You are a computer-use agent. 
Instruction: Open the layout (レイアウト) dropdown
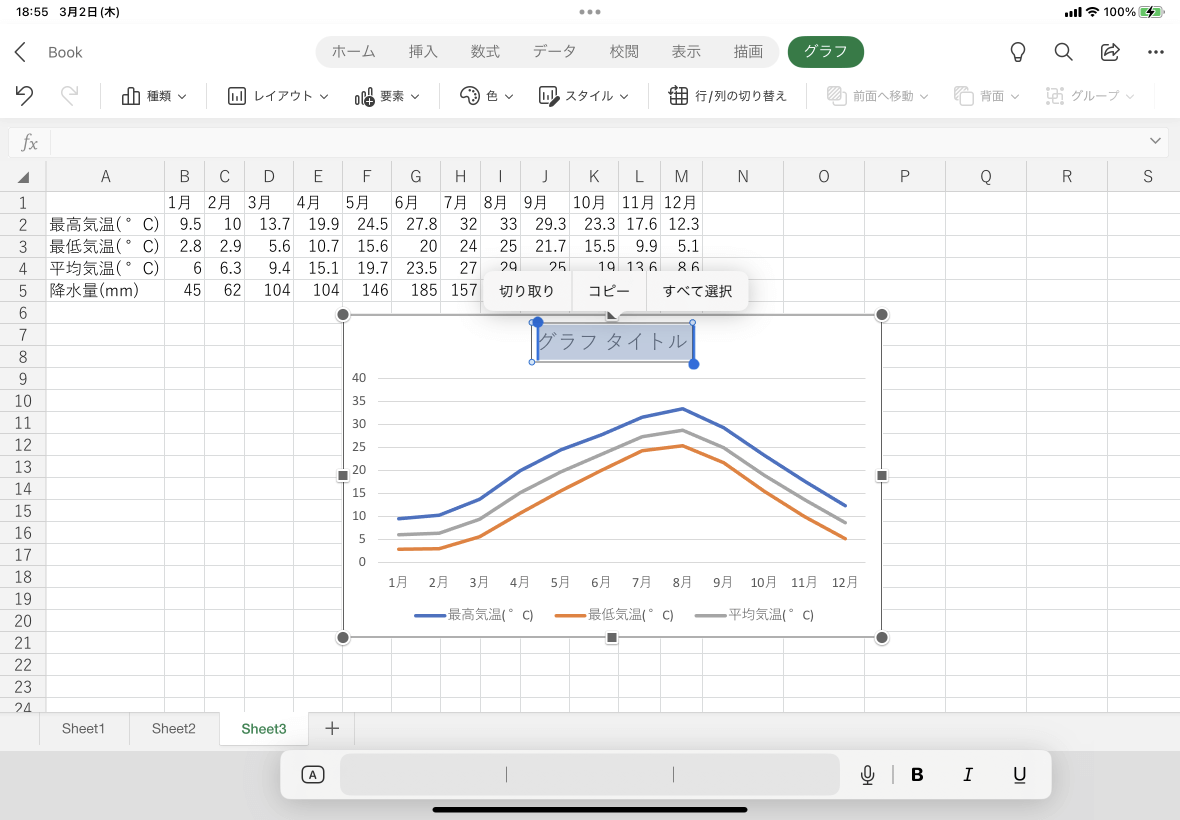click(278, 96)
